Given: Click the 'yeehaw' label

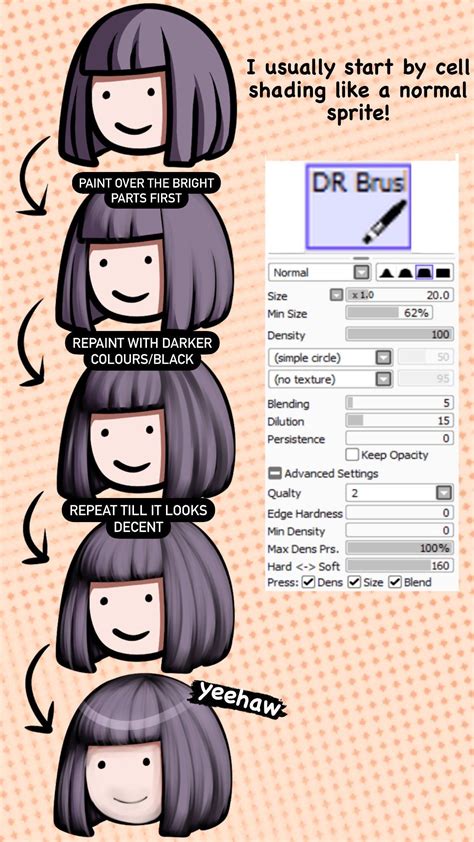Looking at the screenshot, I should click(239, 700).
